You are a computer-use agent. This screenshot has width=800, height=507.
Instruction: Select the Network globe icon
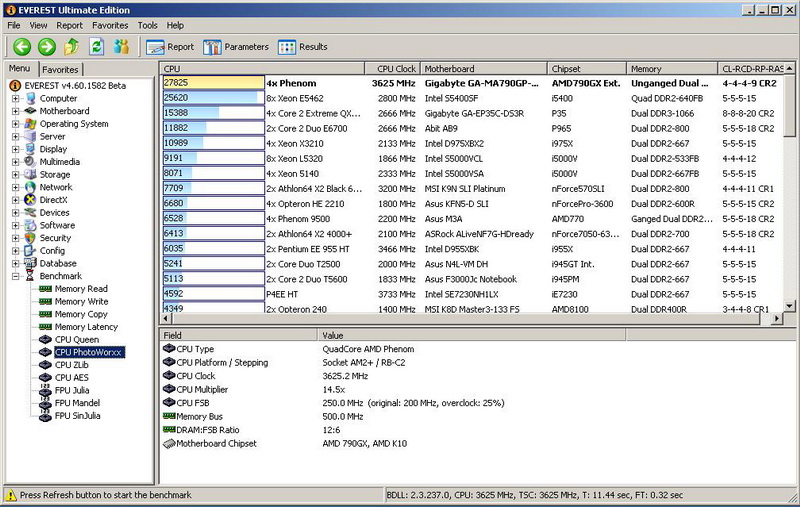pos(31,187)
